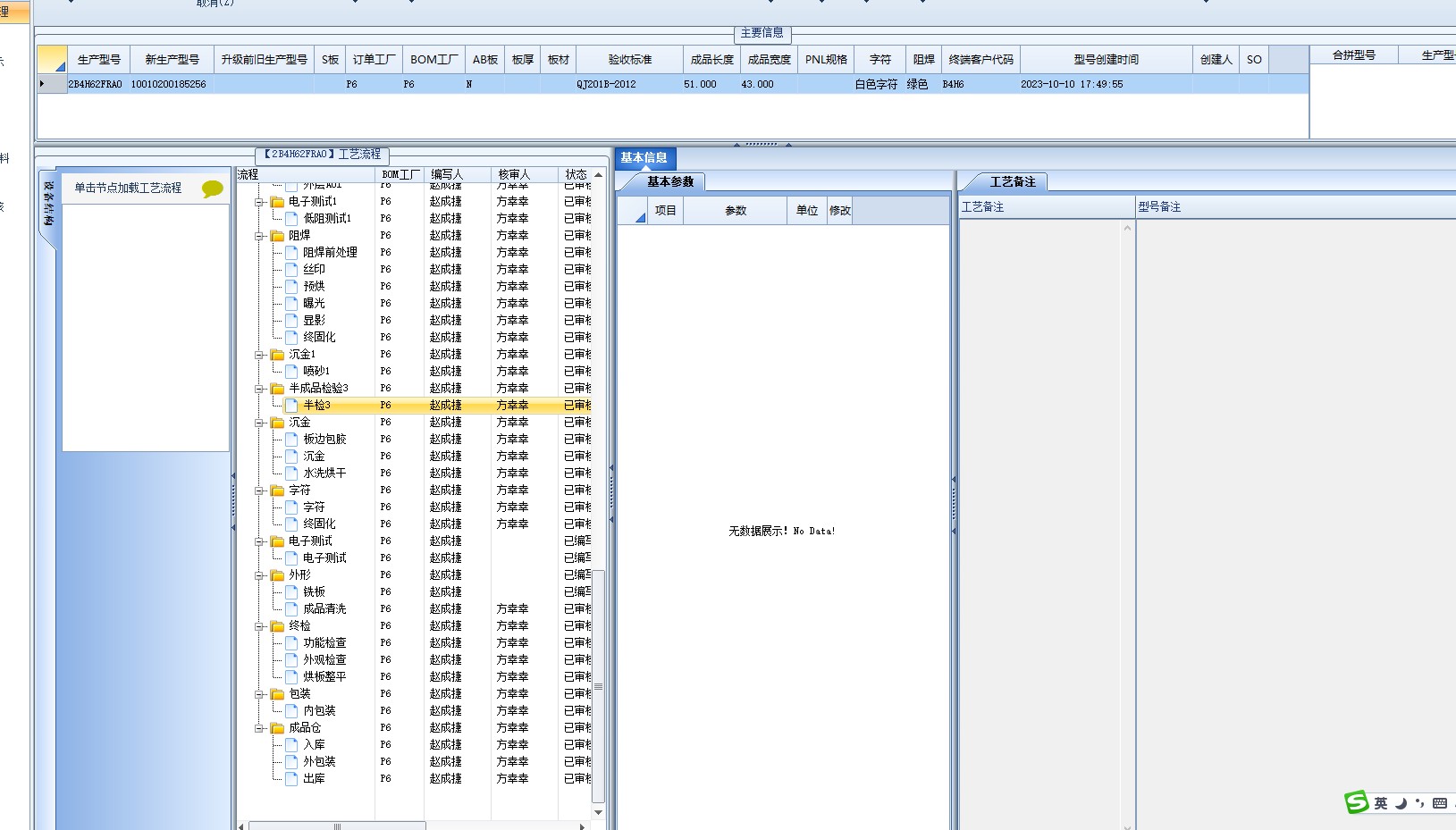Click the 基本参数 grid corner selector
1456x830 pixels.
632,210
